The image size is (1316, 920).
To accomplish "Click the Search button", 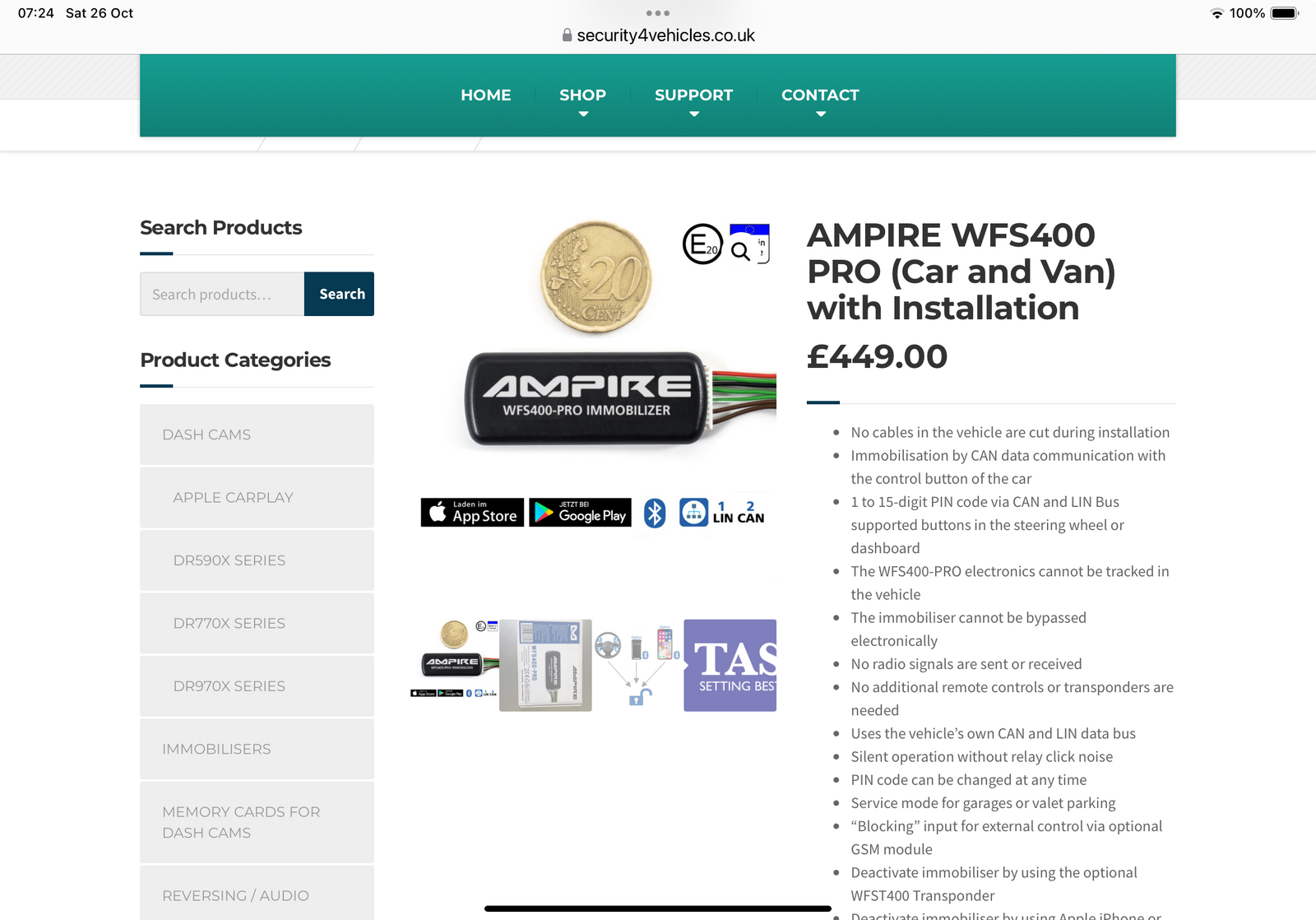I will (x=339, y=294).
